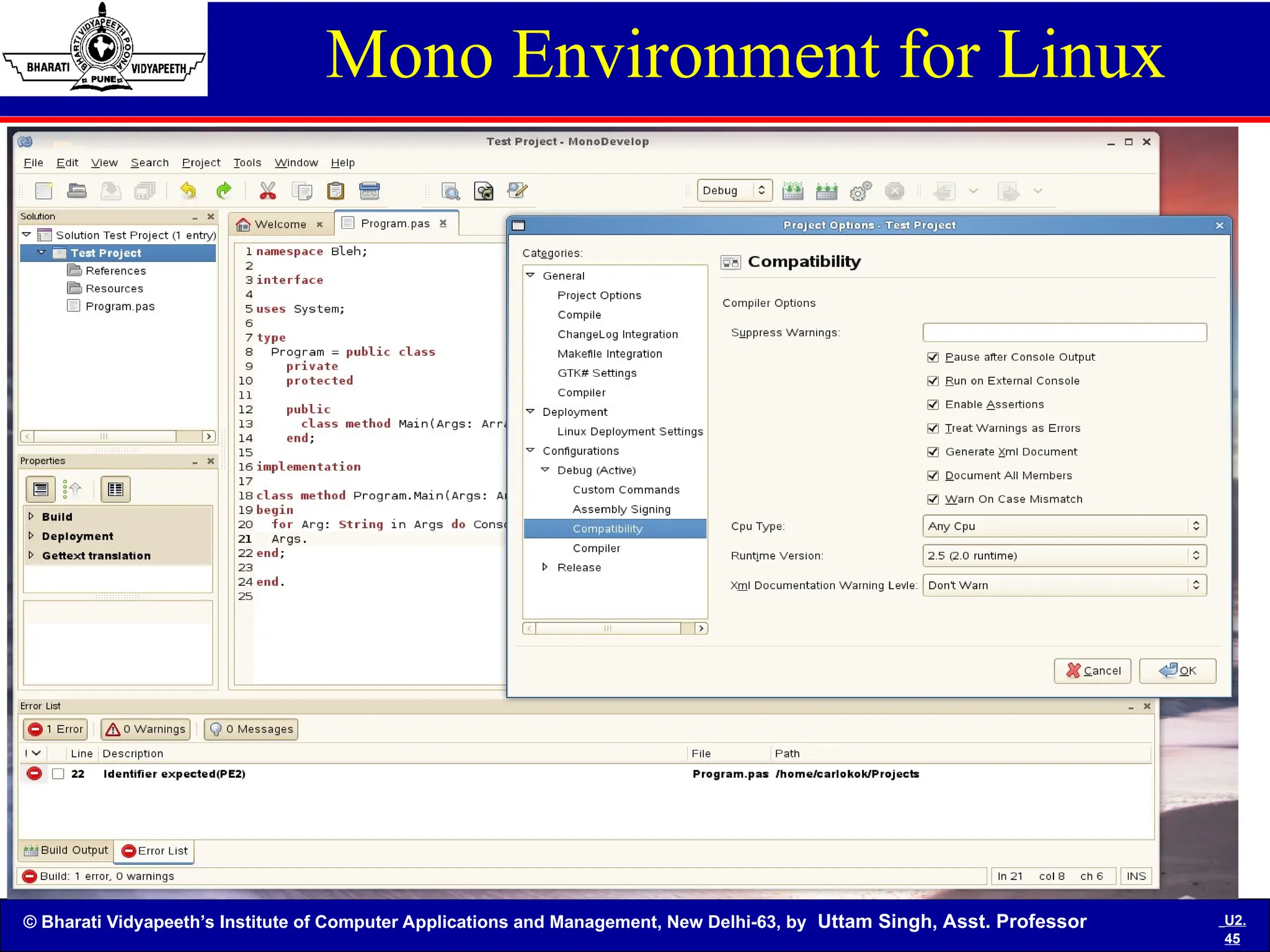The image size is (1270, 952).
Task: Uncheck Enable Assertions
Action: pyautogui.click(x=933, y=405)
